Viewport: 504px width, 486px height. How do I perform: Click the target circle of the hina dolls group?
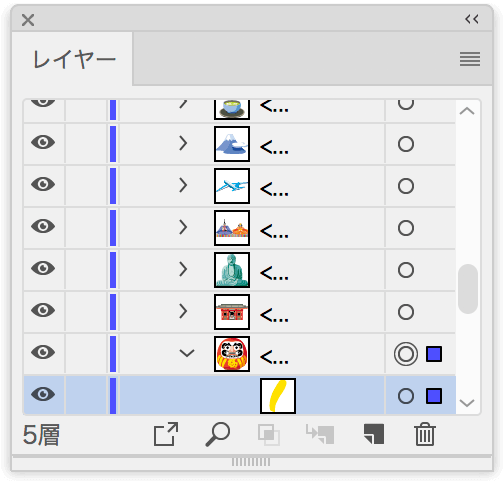406,228
